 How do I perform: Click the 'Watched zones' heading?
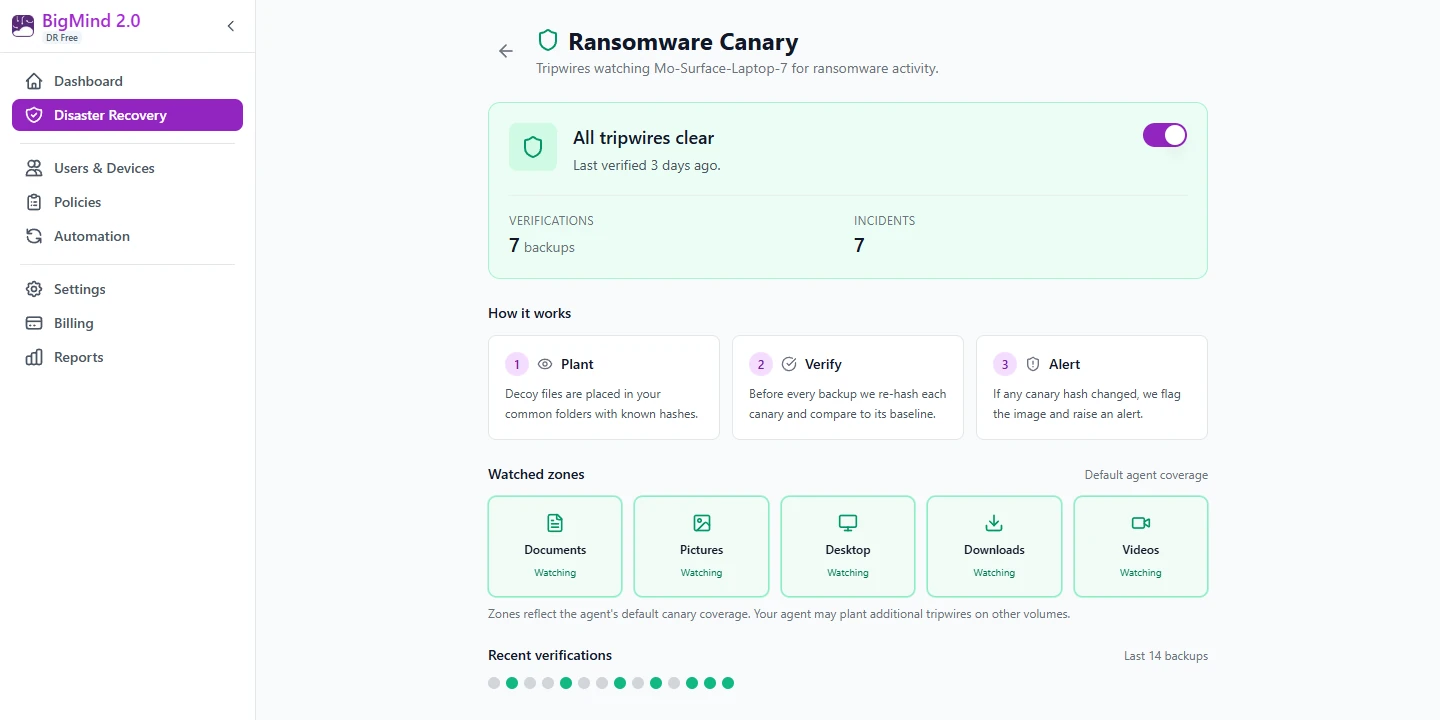tap(536, 474)
